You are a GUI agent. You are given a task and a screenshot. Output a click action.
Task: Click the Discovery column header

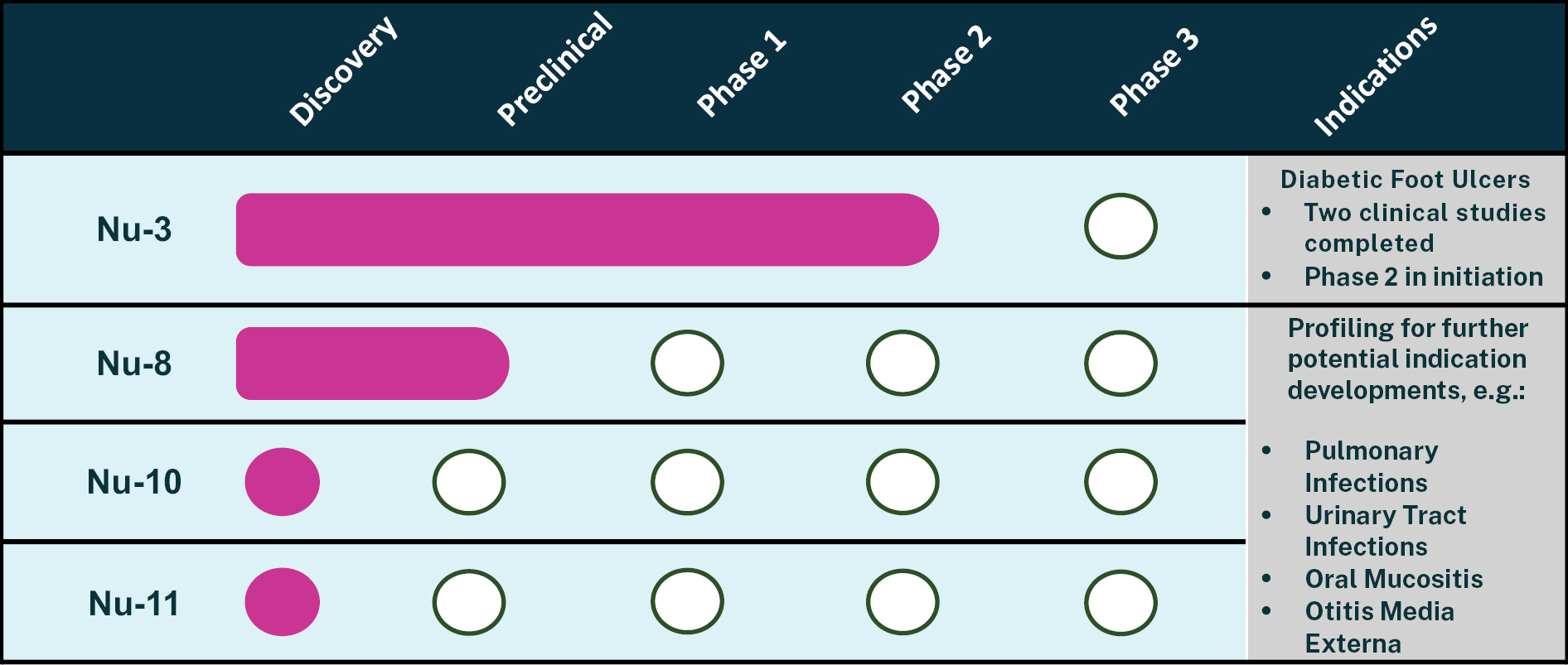tap(344, 72)
